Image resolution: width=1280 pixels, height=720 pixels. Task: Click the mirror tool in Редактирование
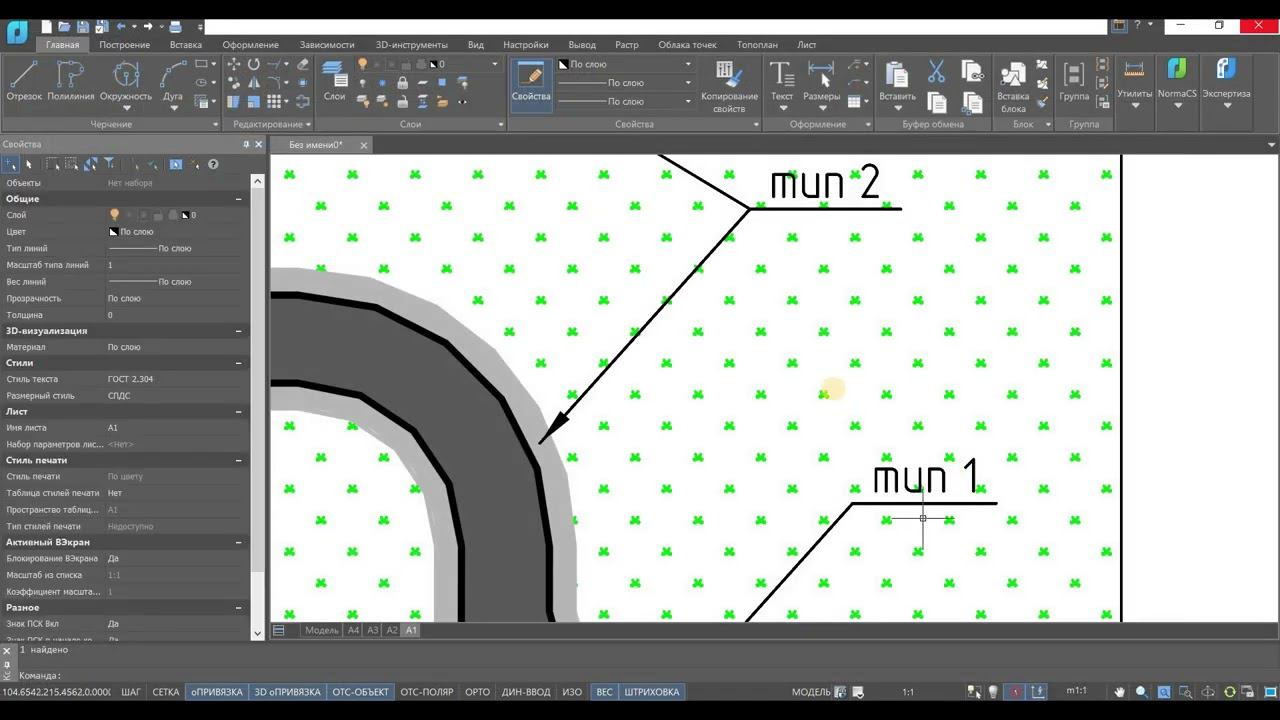click(x=254, y=83)
